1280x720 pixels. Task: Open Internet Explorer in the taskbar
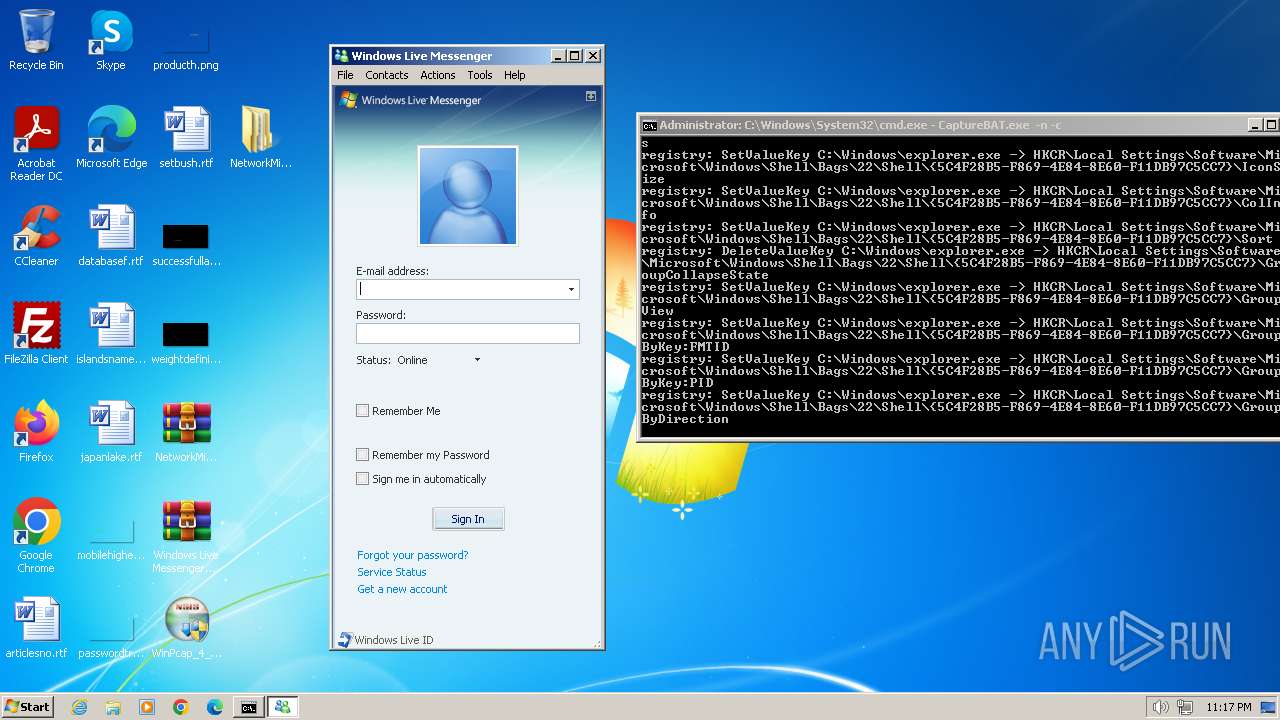(x=79, y=707)
